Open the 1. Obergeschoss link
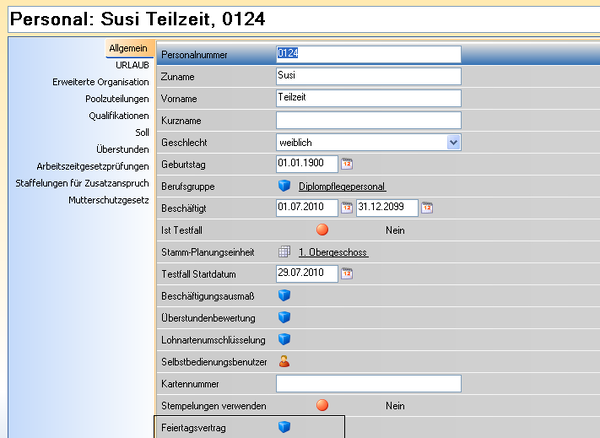The image size is (600, 438). [333, 253]
